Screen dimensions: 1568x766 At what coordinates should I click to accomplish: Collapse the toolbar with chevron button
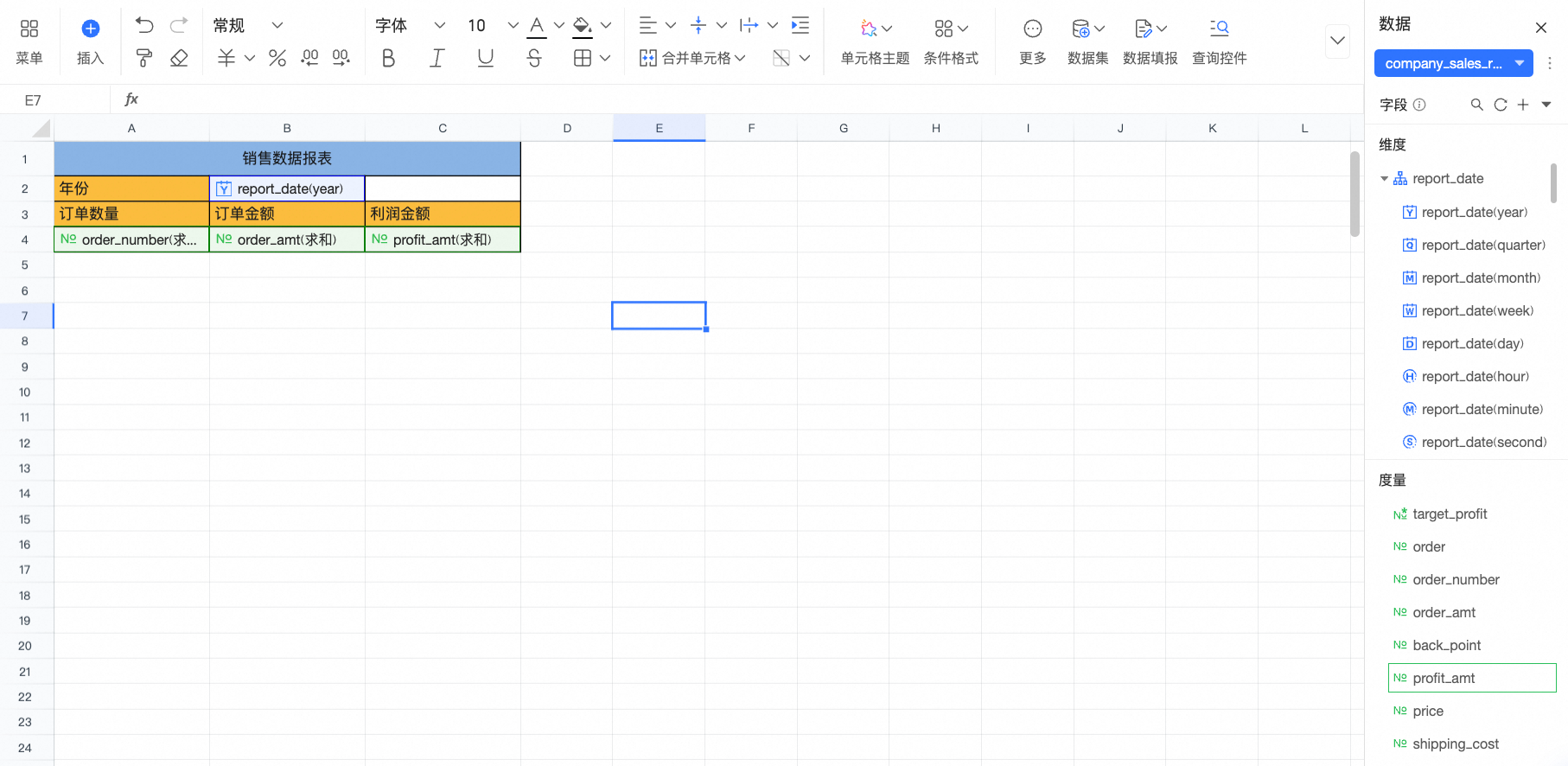point(1337,41)
